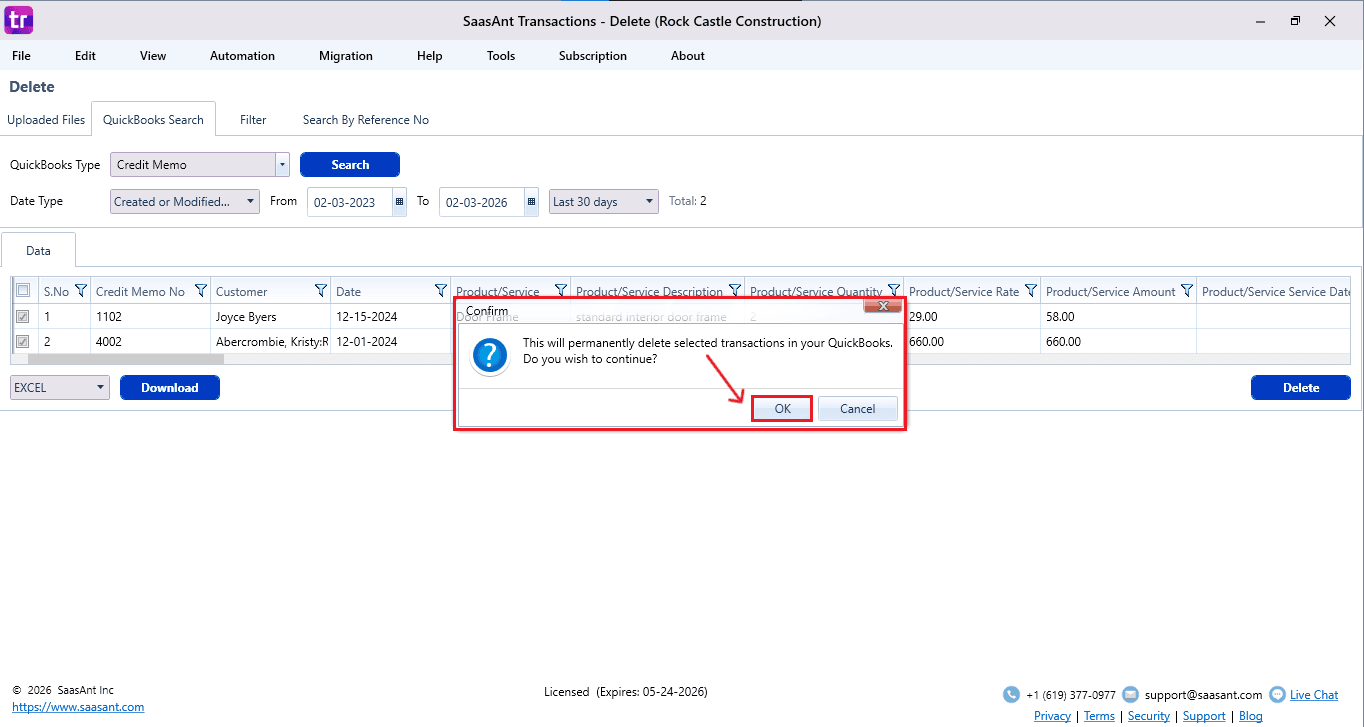Open the saasant.com website link
This screenshot has width=1364, height=727.
[78, 707]
